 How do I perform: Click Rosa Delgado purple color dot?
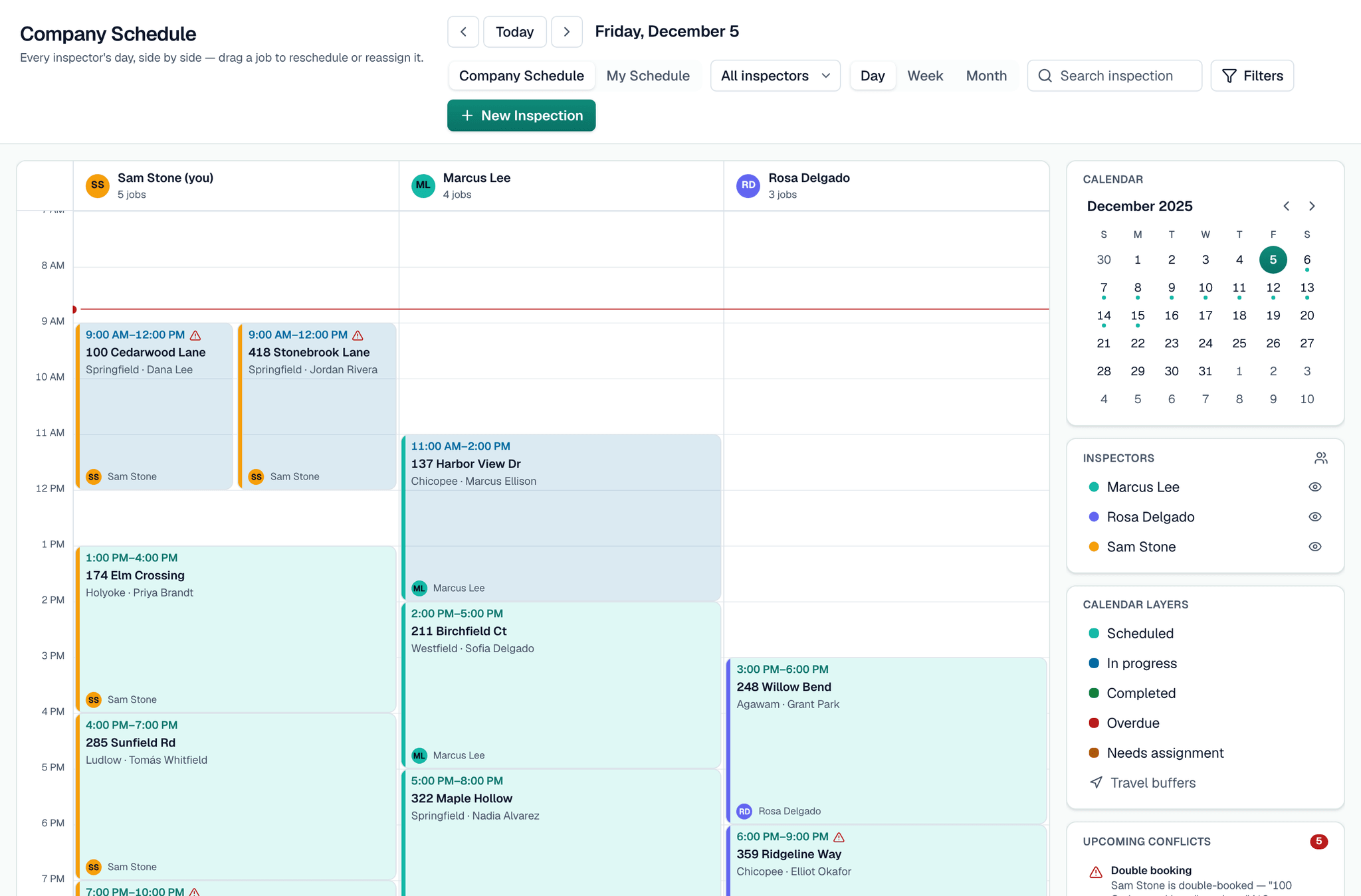(1094, 517)
